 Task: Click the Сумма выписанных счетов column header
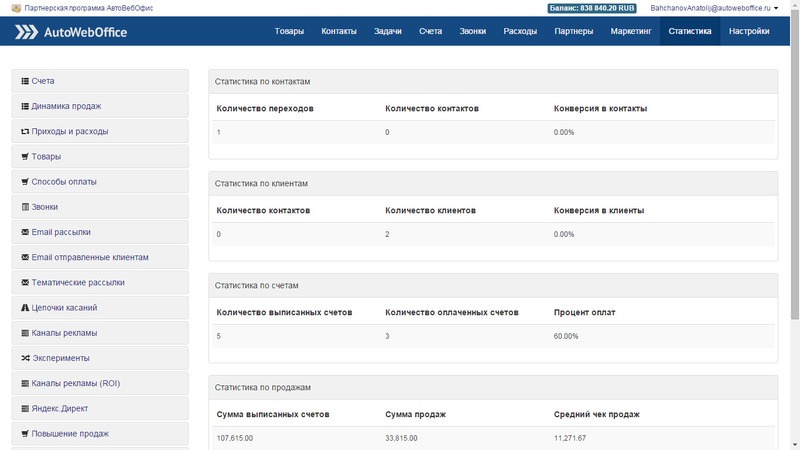pyautogui.click(x=273, y=415)
